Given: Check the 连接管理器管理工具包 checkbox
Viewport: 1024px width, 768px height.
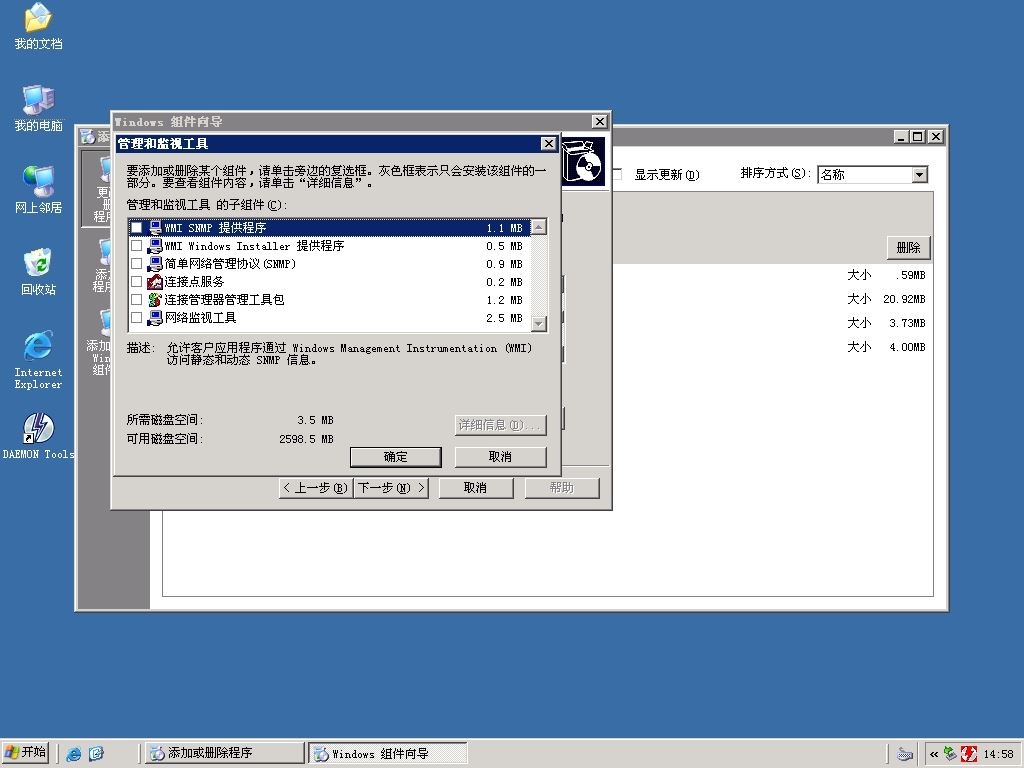Looking at the screenshot, I should (136, 300).
